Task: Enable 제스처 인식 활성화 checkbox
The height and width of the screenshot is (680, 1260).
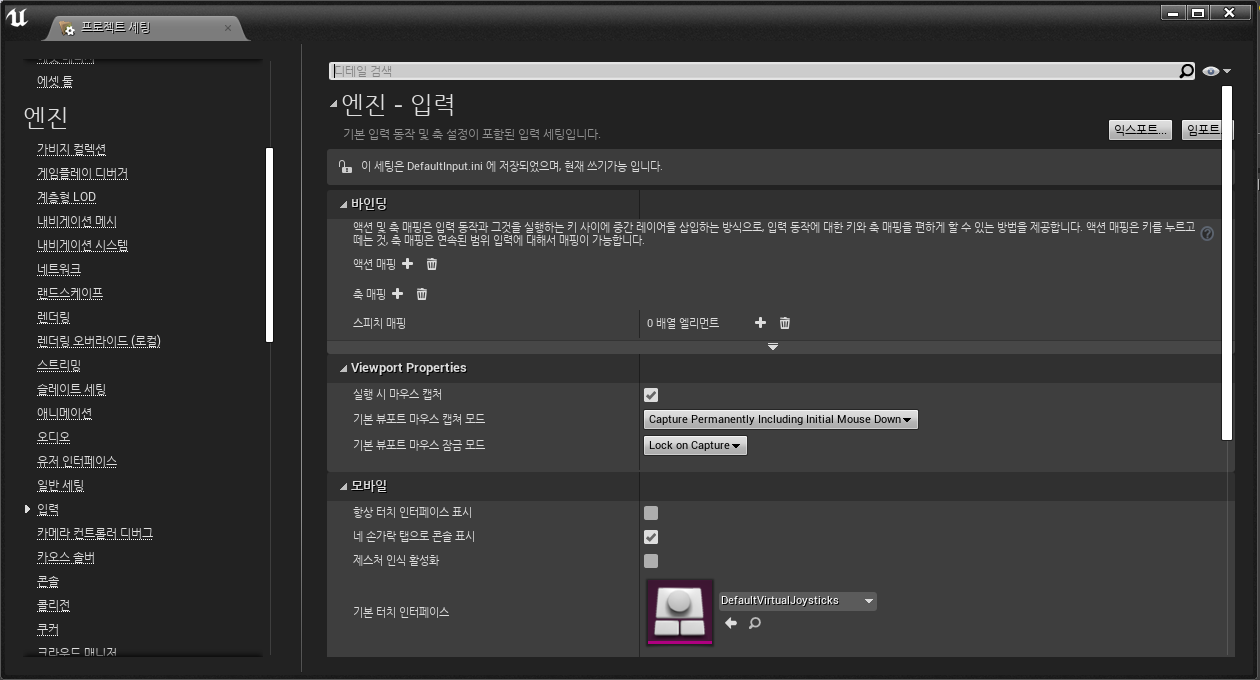Action: 651,561
